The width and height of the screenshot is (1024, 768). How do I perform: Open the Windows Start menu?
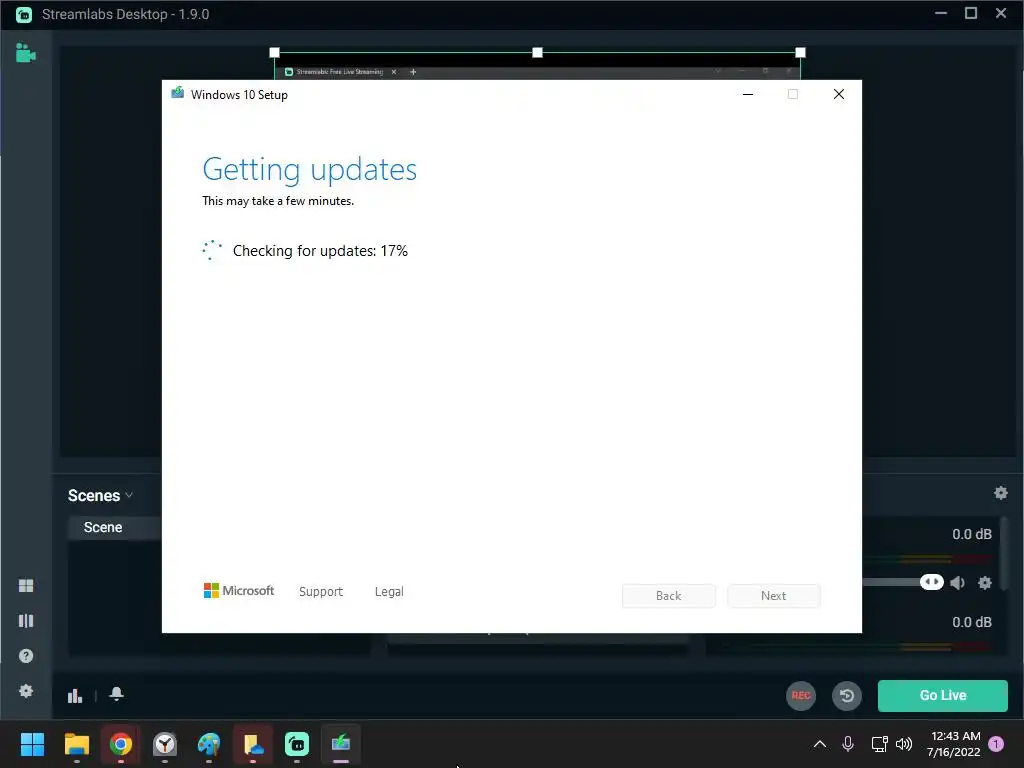tap(32, 744)
